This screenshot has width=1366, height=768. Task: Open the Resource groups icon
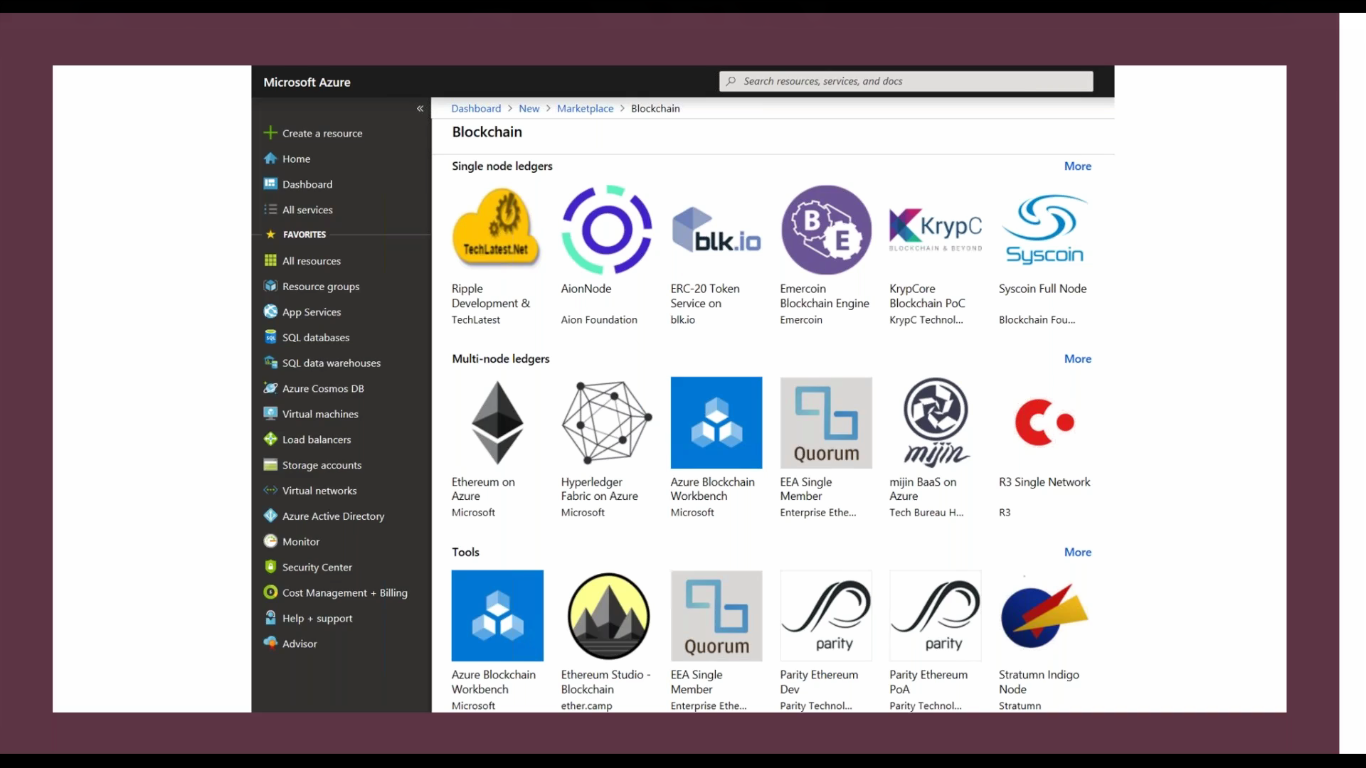tap(270, 286)
